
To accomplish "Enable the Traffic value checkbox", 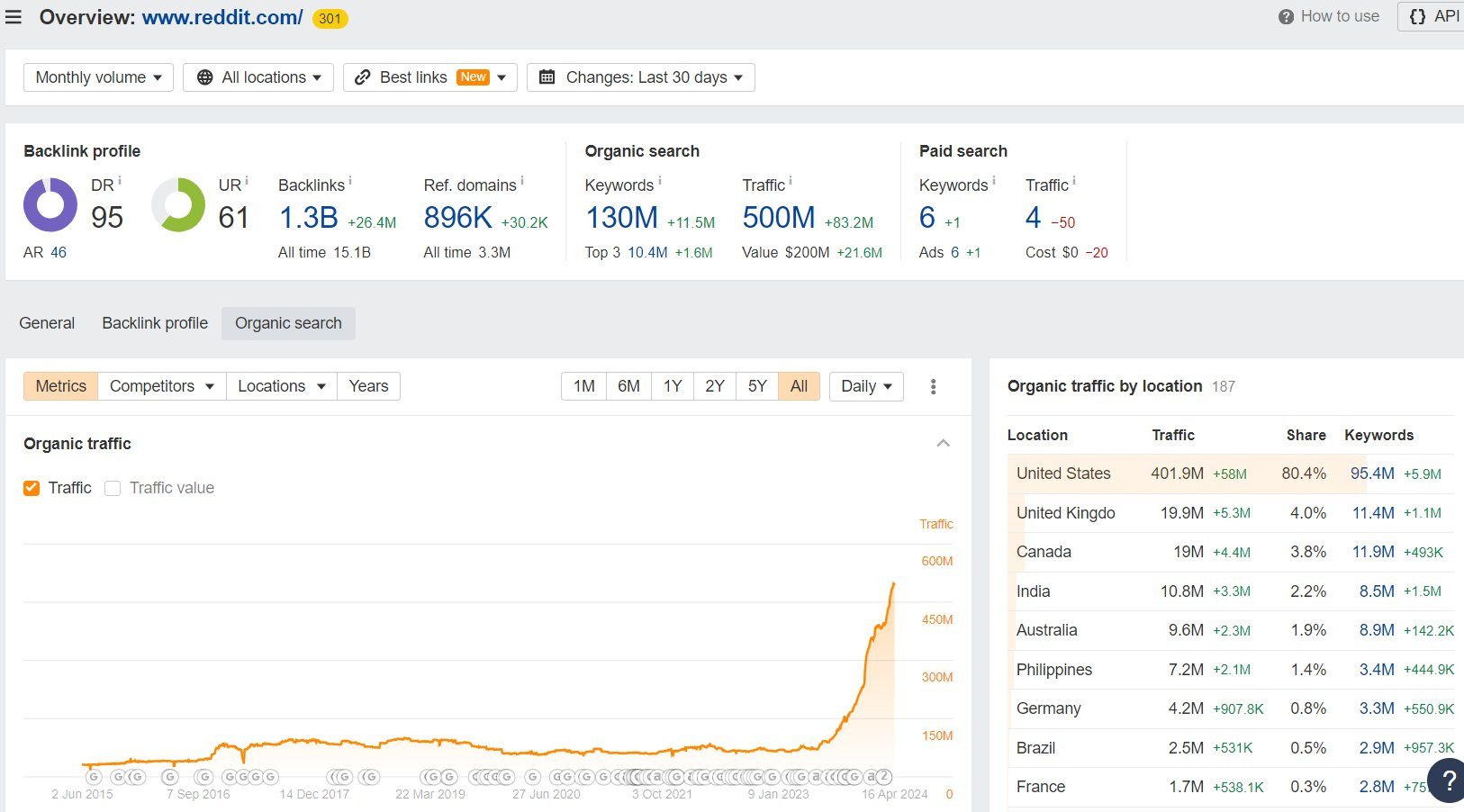I will click(113, 488).
